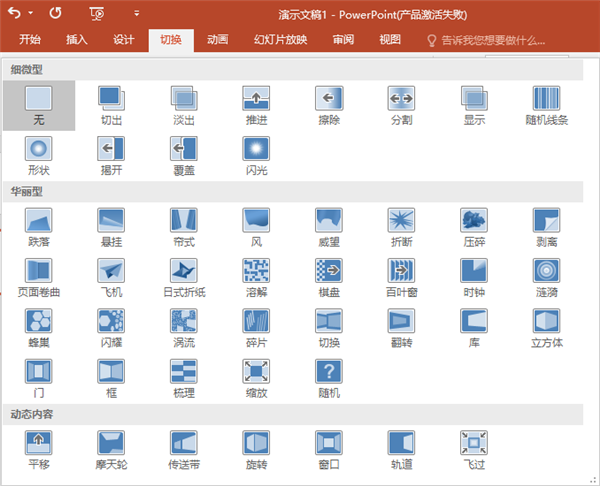Open the 视图 View tab
The height and width of the screenshot is (486, 600).
click(390, 39)
